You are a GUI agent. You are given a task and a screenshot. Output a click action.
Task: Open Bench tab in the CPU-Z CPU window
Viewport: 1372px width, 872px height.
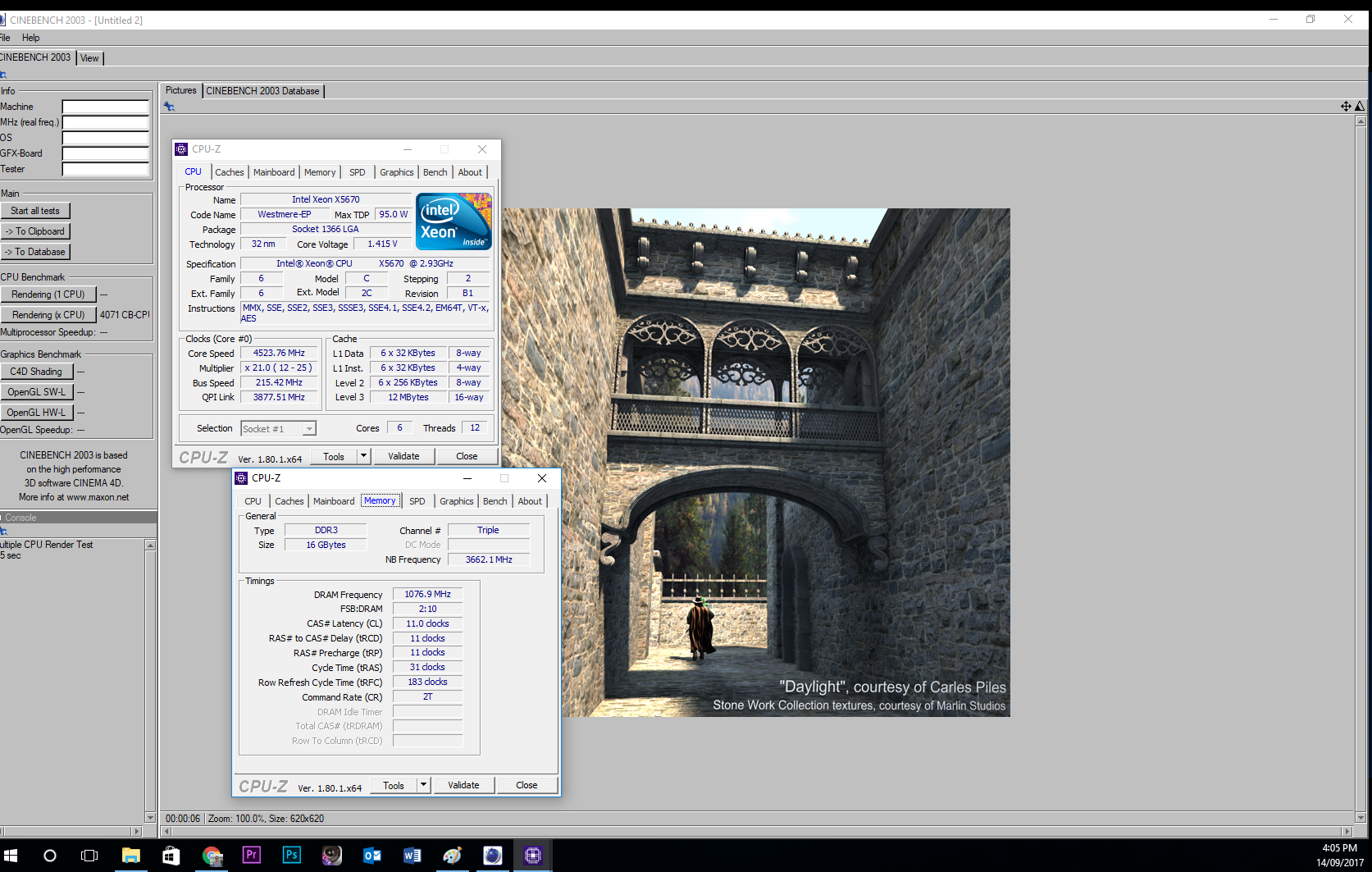pyautogui.click(x=435, y=172)
